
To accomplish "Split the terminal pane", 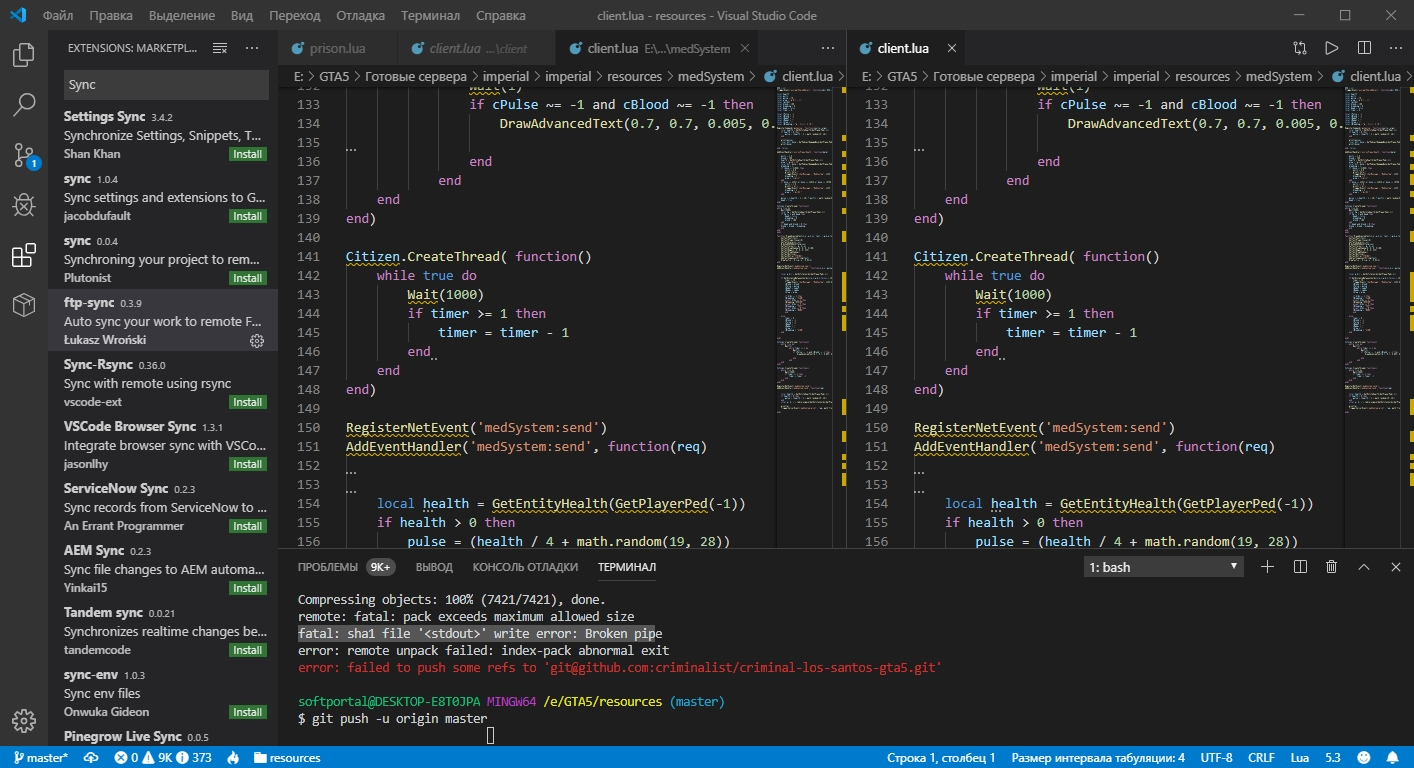I will tap(1300, 567).
